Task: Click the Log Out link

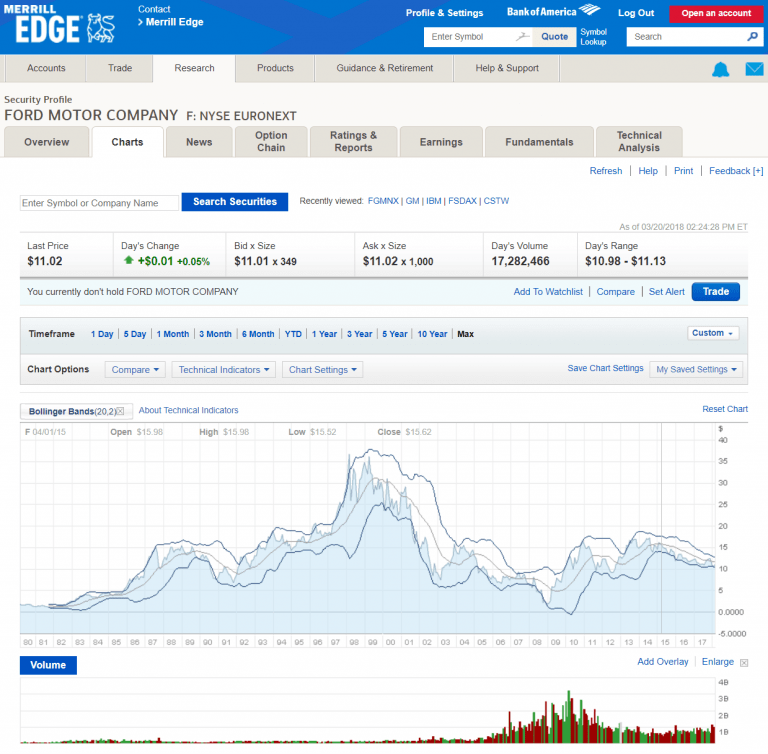Action: click(x=636, y=13)
